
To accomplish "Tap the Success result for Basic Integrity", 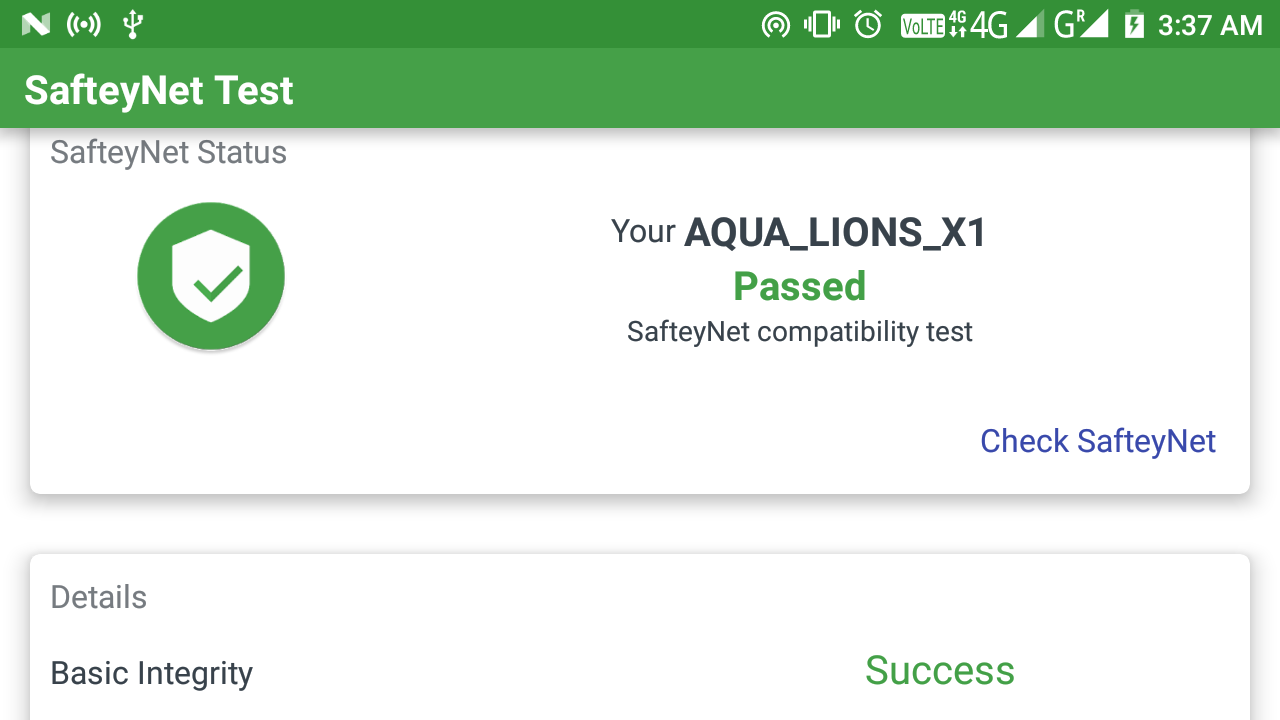I will coord(939,670).
